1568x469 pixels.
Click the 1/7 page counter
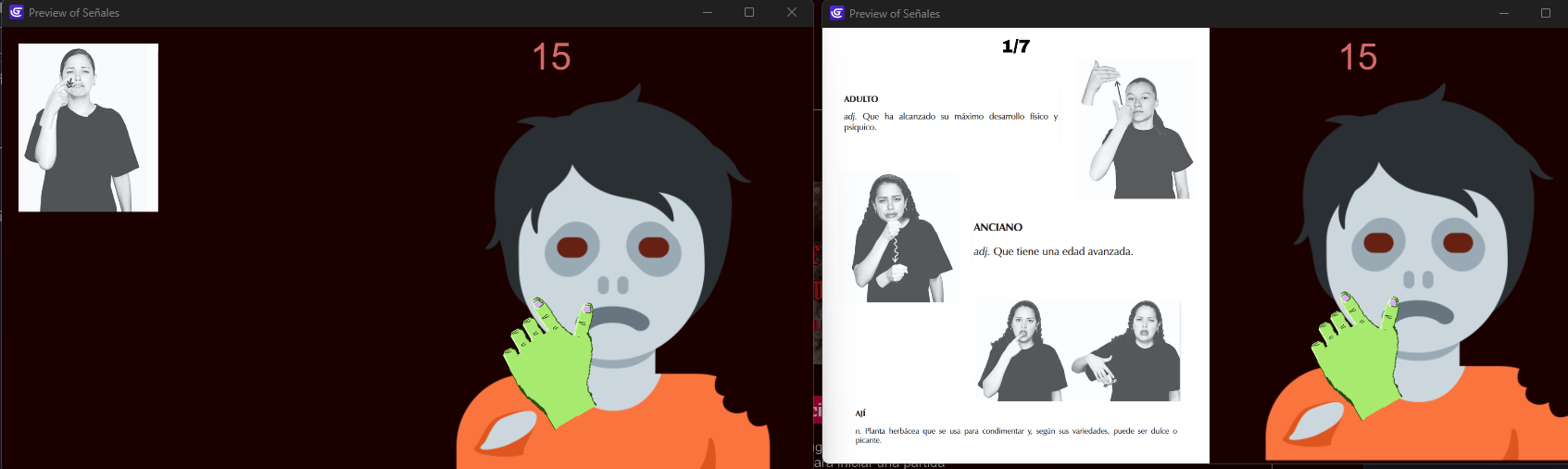click(x=1016, y=46)
